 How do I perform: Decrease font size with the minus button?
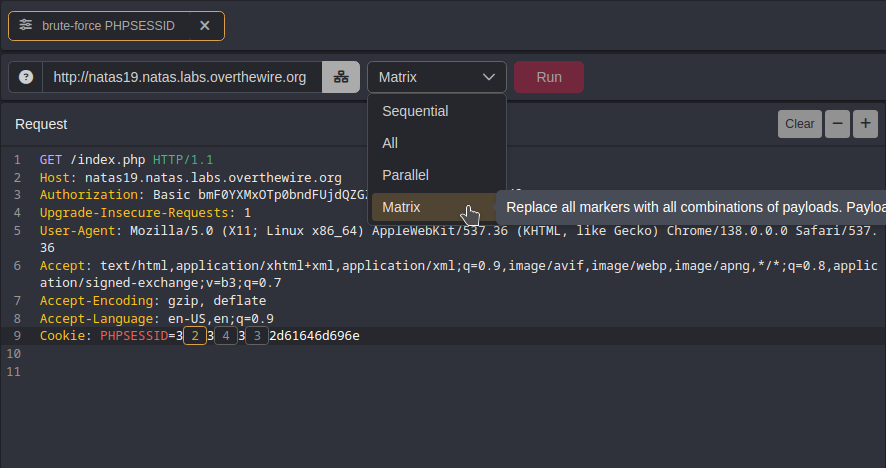837,123
